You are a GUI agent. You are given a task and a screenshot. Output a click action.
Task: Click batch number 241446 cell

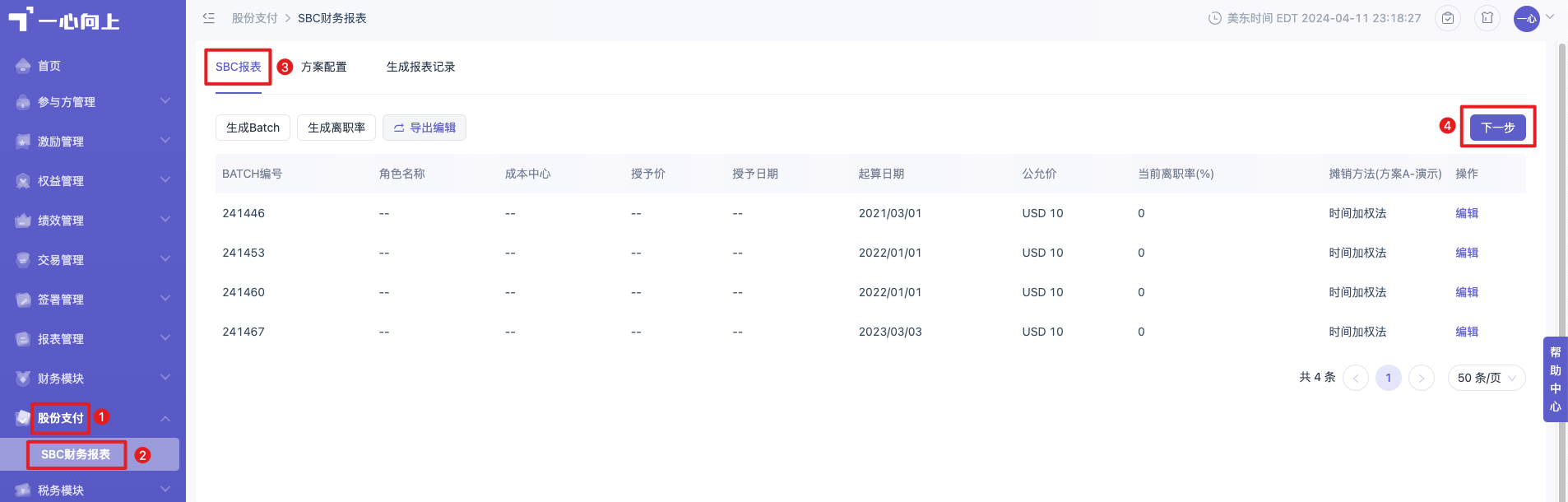point(244,213)
